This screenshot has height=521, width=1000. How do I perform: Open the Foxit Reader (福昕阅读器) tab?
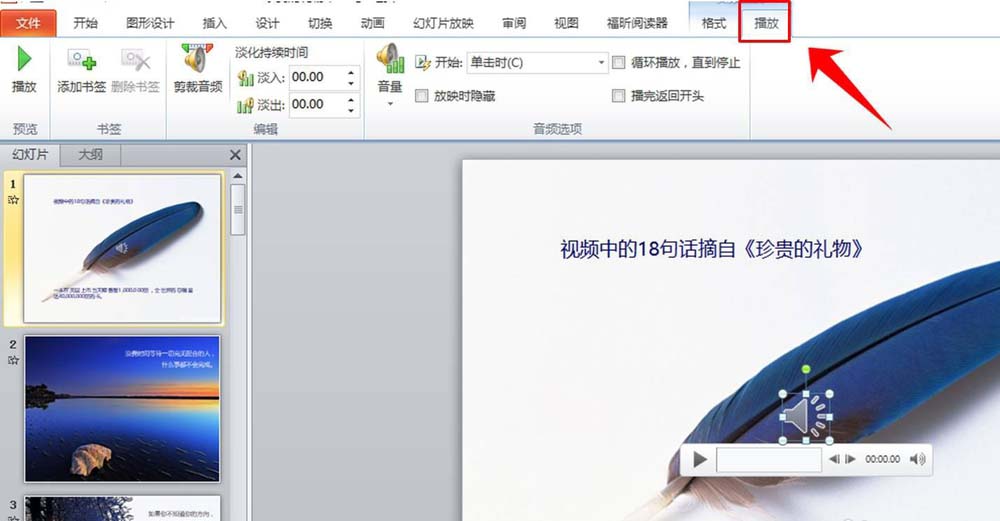[x=637, y=23]
